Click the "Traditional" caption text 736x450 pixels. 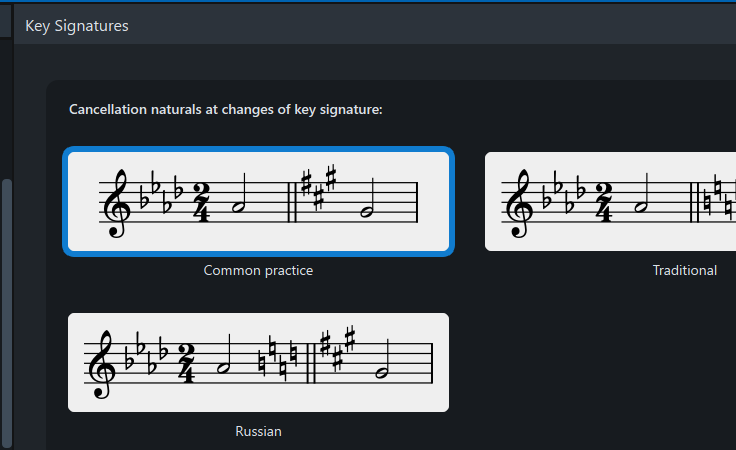(x=684, y=271)
